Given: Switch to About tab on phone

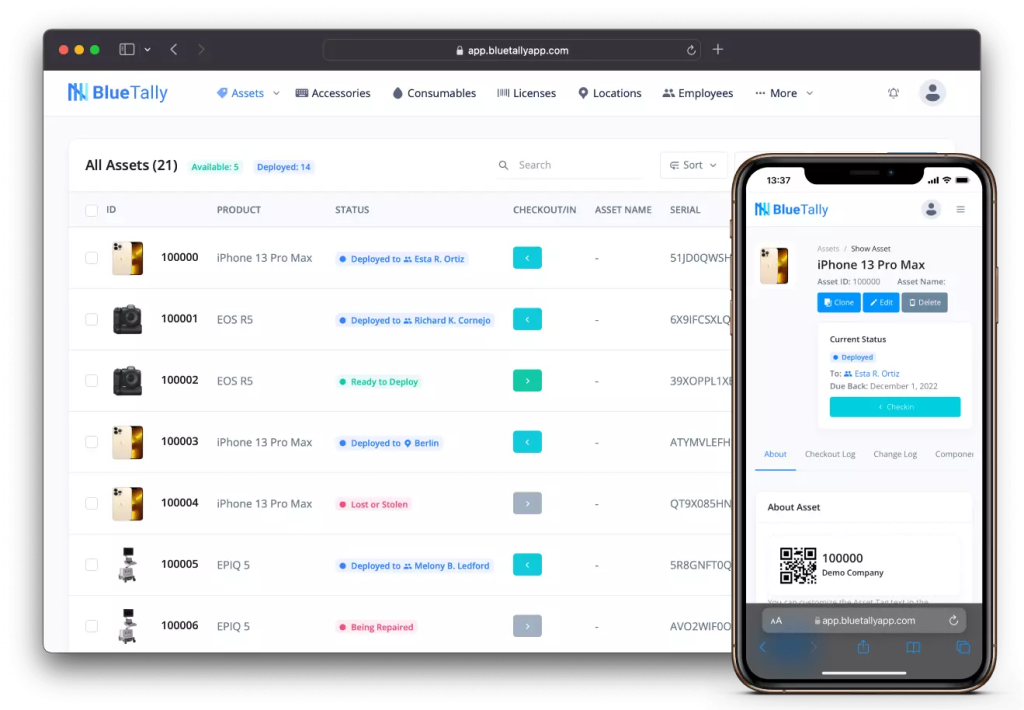Looking at the screenshot, I should [x=775, y=454].
